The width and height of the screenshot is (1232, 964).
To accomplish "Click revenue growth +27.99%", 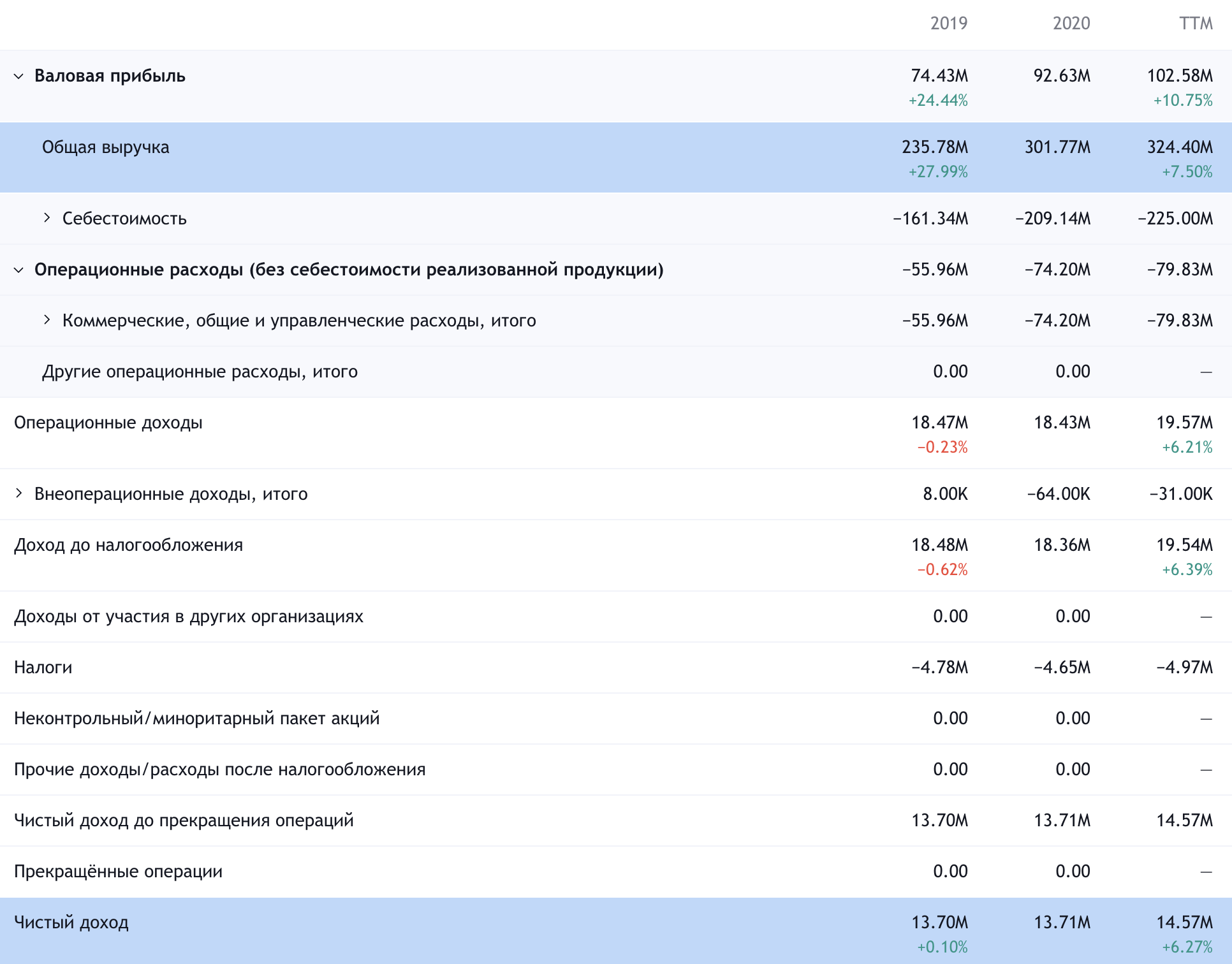I will pos(938,172).
